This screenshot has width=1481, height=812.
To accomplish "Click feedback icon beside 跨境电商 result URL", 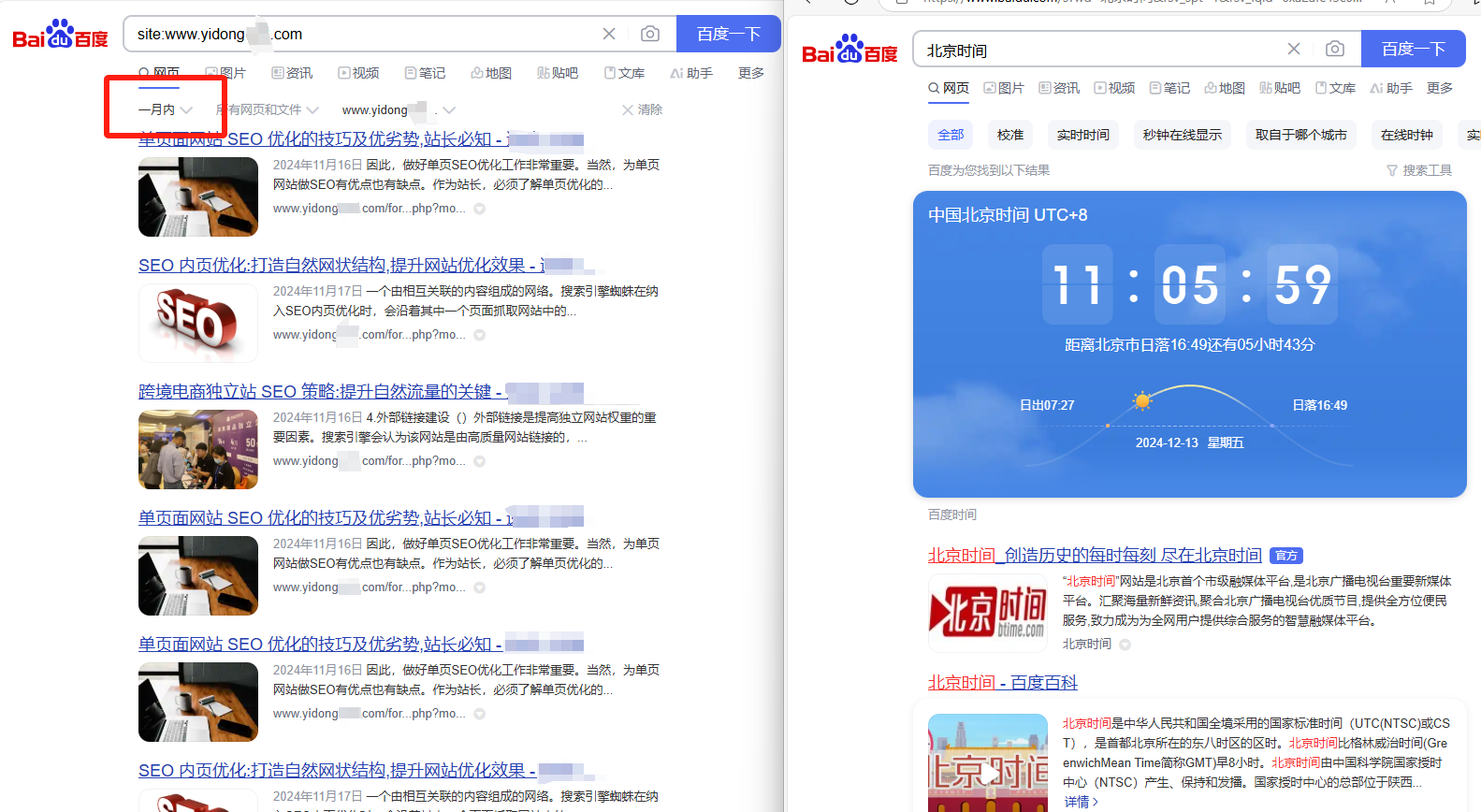I will (479, 461).
